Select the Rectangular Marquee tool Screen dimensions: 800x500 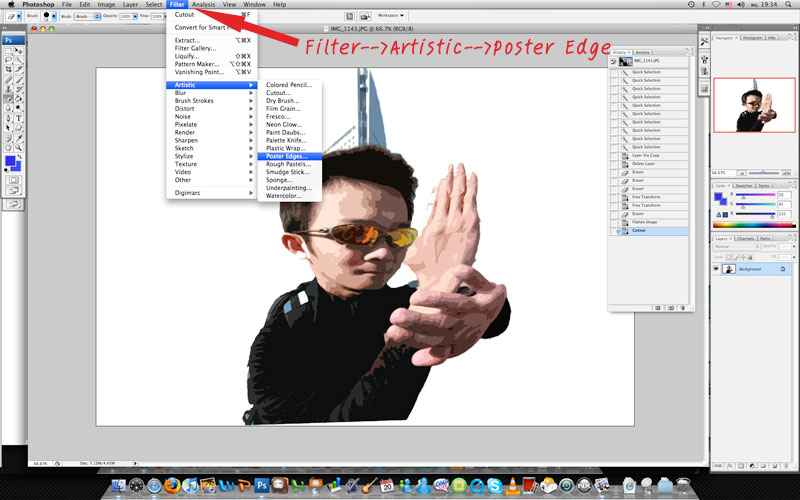8,51
